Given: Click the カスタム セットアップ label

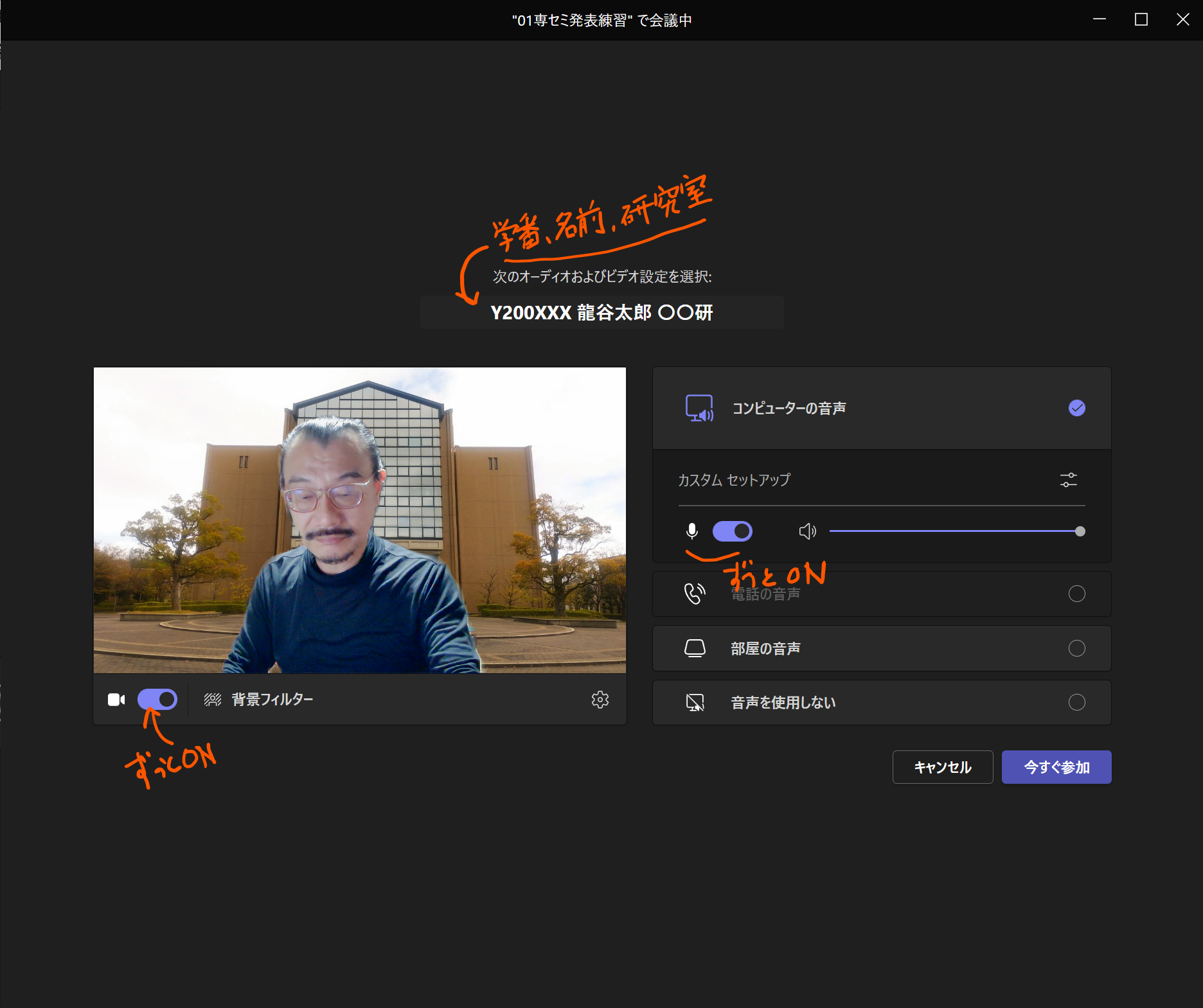Looking at the screenshot, I should pos(734,480).
